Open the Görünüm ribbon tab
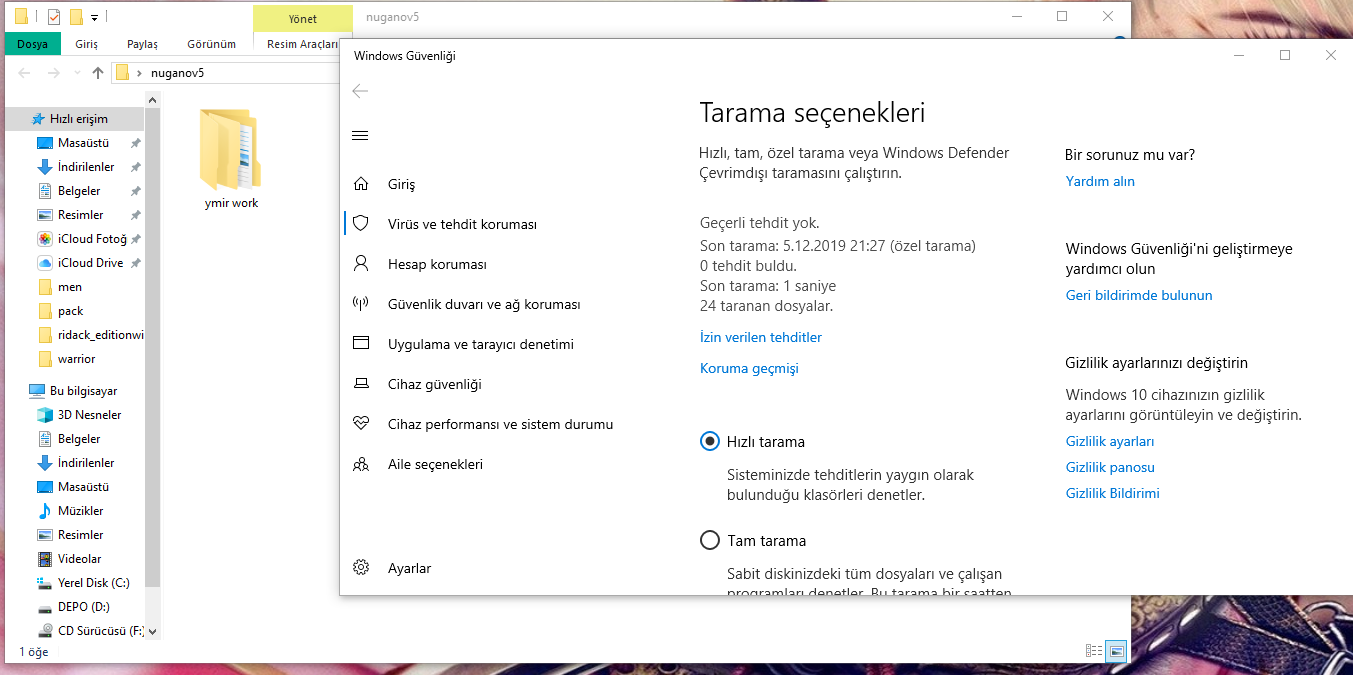Screen dimensions: 1353x675 212,44
